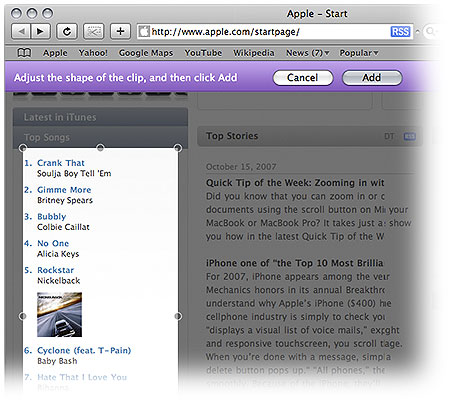Click the Top Stories heading
Viewport: 450px width, 407px height.
tap(232, 136)
